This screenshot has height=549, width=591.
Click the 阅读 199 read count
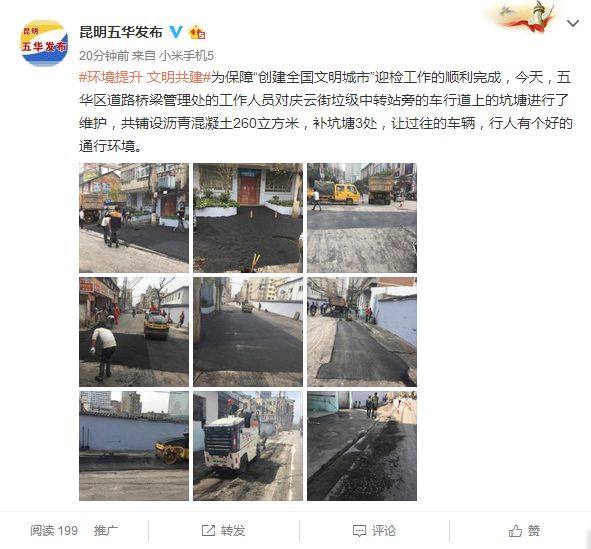pyautogui.click(x=54, y=531)
